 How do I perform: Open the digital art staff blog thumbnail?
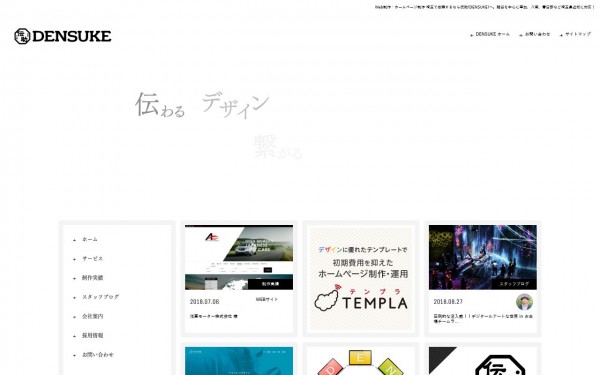(483, 257)
